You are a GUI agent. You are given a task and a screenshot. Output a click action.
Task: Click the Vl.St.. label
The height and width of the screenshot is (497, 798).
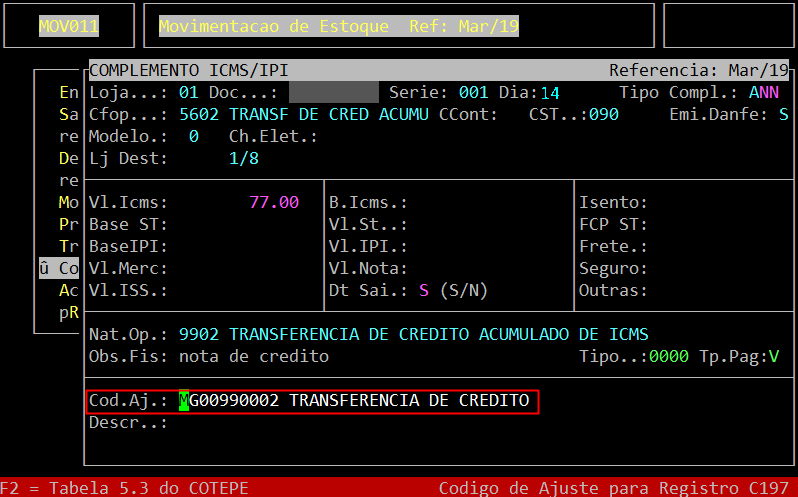(x=368, y=224)
